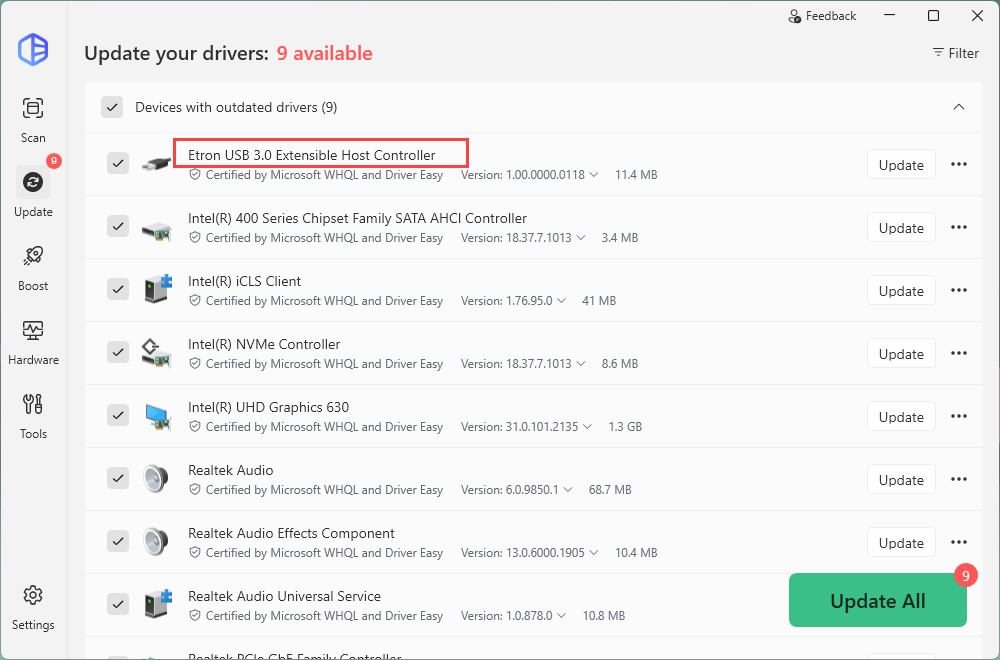Open the Hardware monitor icon in sidebar

(33, 331)
